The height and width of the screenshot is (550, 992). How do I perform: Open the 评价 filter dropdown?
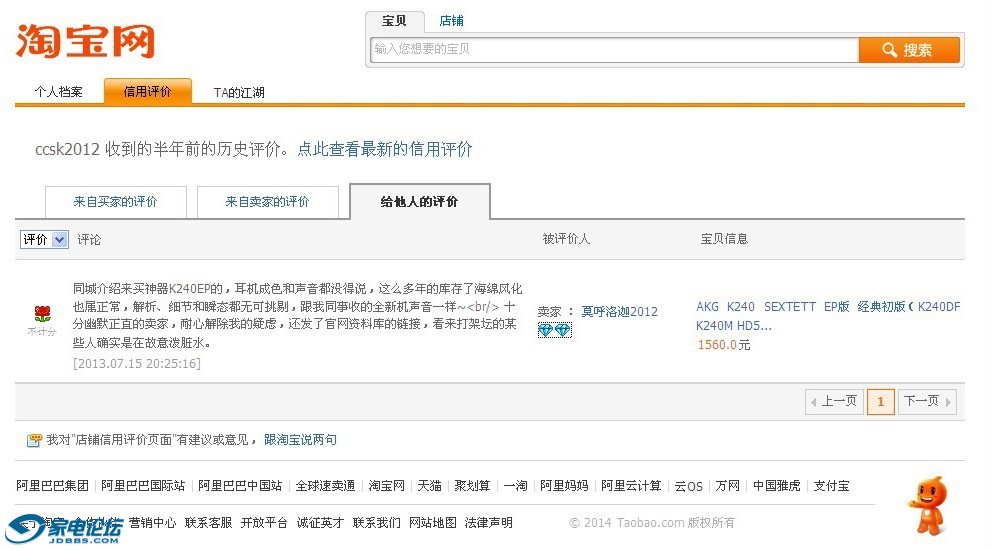[x=44, y=240]
